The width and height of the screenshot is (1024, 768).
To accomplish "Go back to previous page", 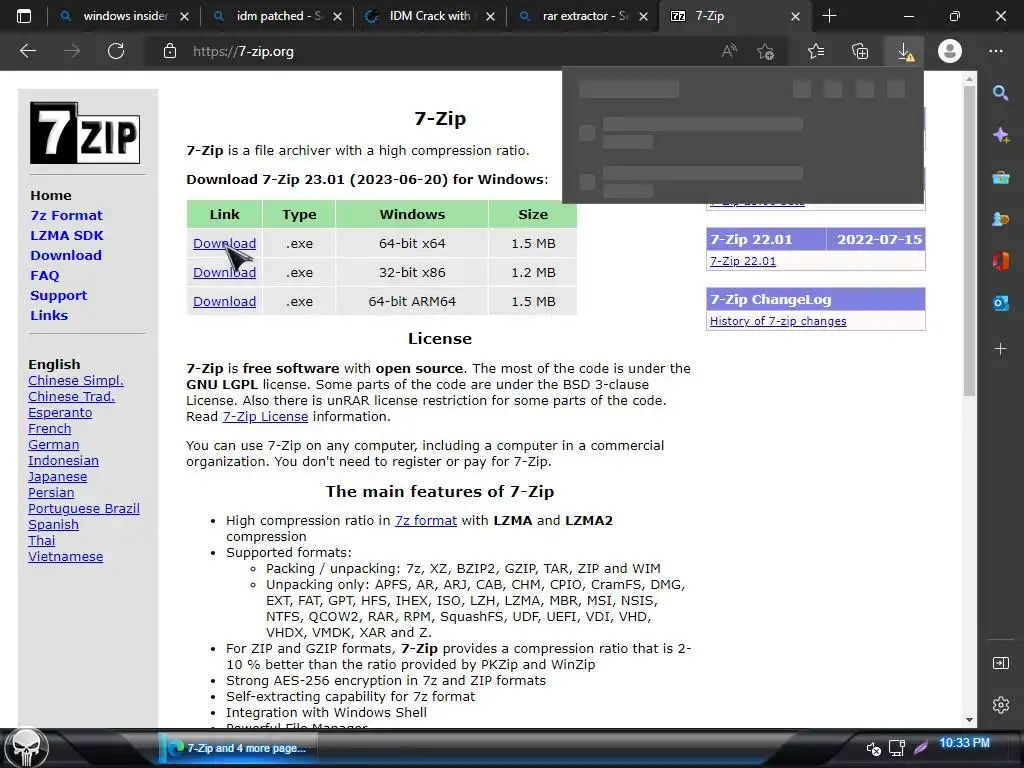I will click(28, 51).
